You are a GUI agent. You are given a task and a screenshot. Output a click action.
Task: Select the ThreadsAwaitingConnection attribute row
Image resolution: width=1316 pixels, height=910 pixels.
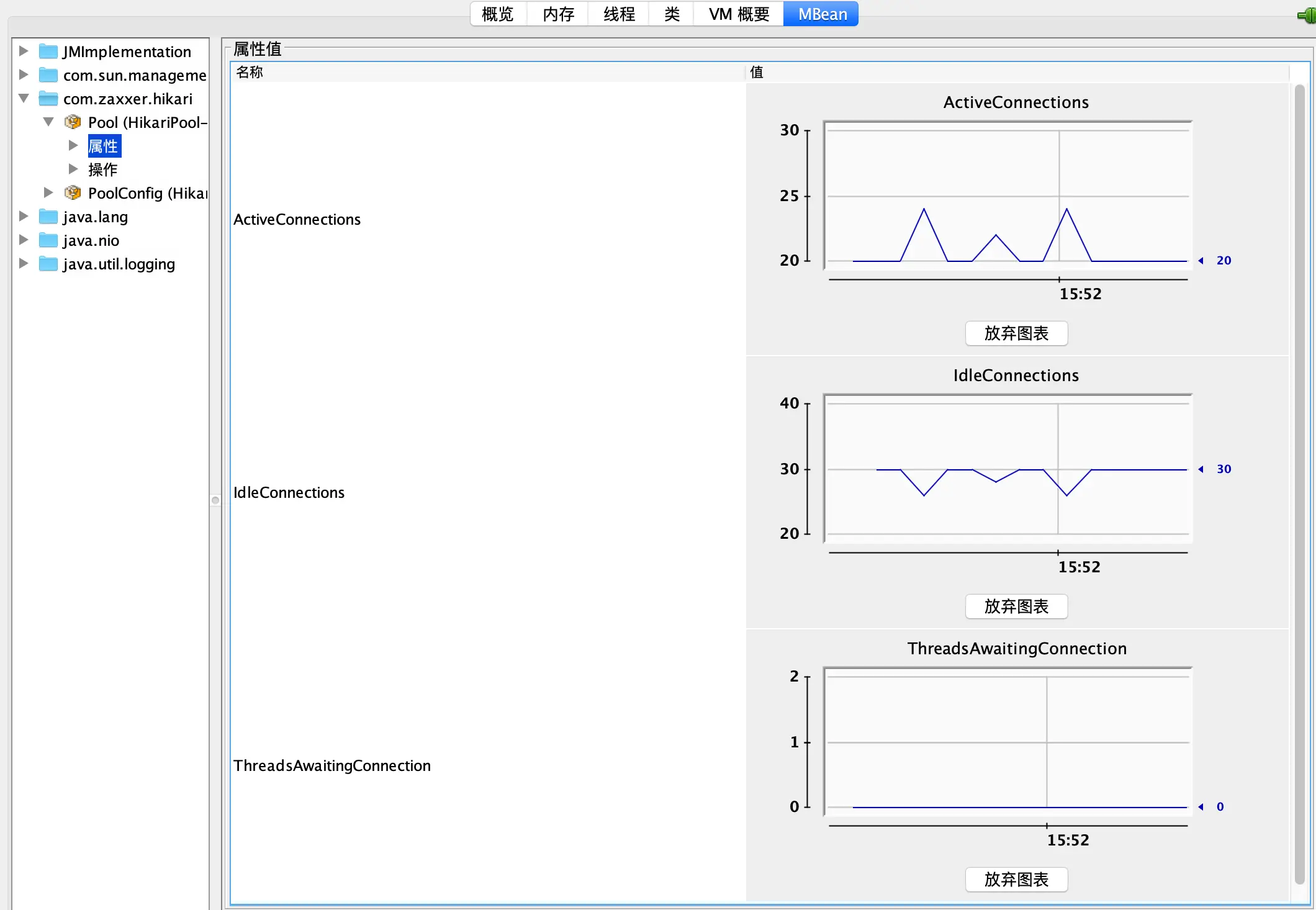click(x=332, y=765)
